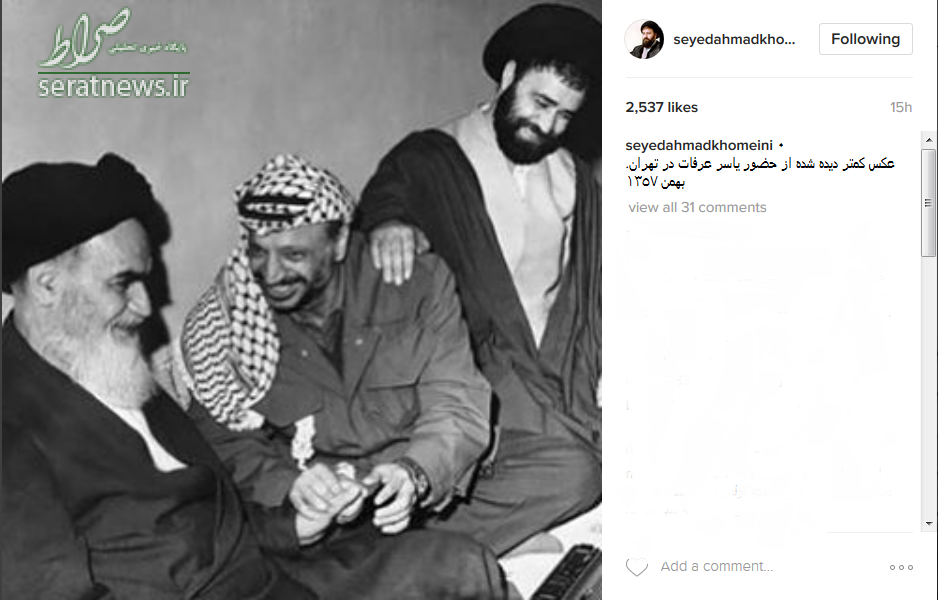
Task: Open the three-dots more options menu
Action: point(901,567)
